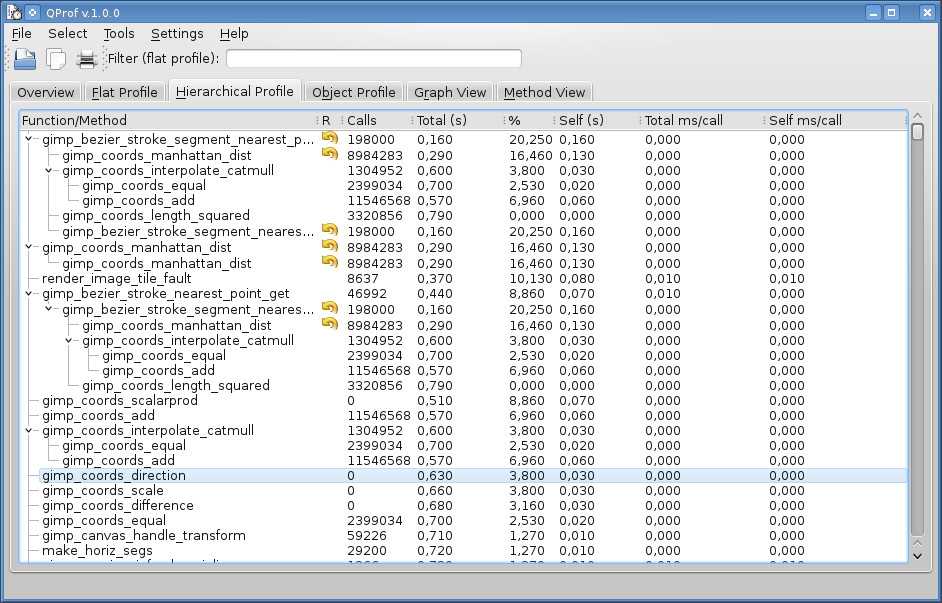
Task: Click the Copy toolbar icon
Action: point(56,59)
